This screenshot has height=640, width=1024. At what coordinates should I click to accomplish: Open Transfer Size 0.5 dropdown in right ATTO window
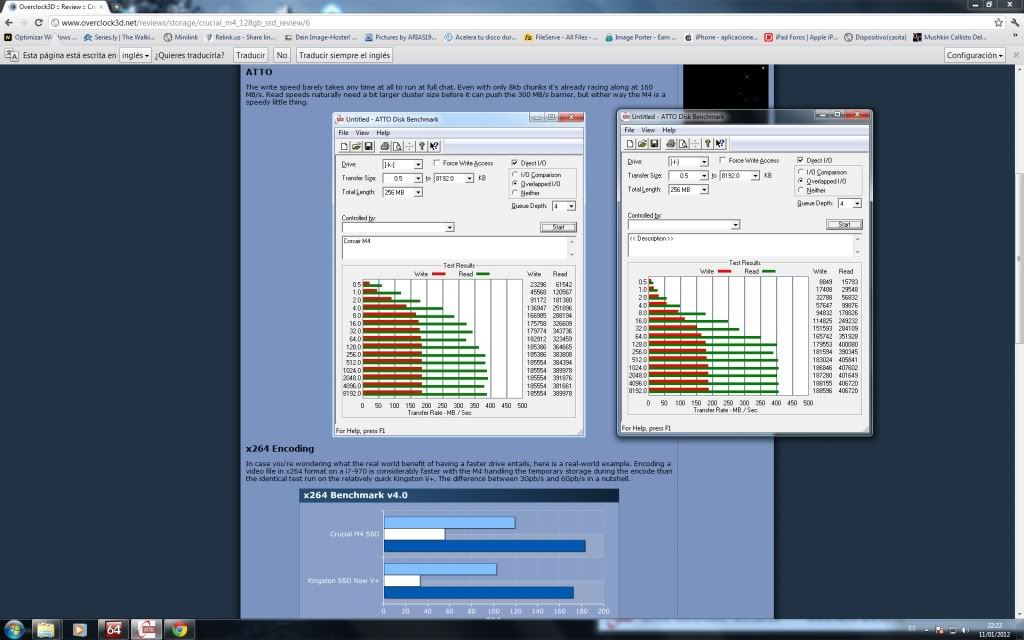704,176
